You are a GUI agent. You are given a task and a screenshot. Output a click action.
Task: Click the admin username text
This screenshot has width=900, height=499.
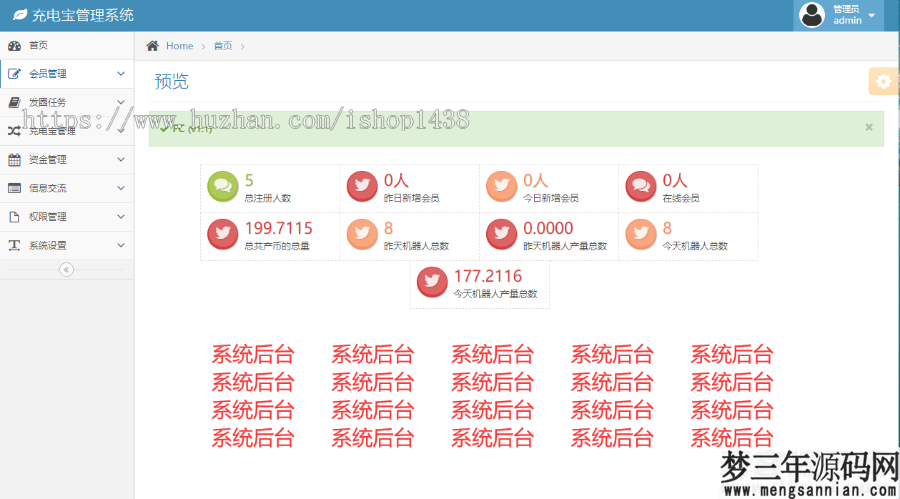847,21
